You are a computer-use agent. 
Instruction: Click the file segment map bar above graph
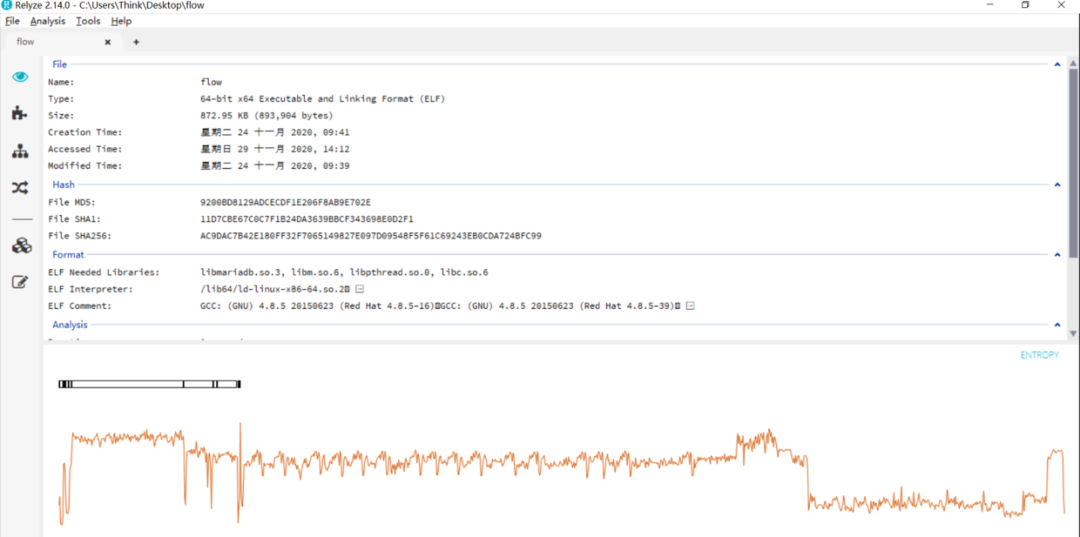pyautogui.click(x=149, y=384)
